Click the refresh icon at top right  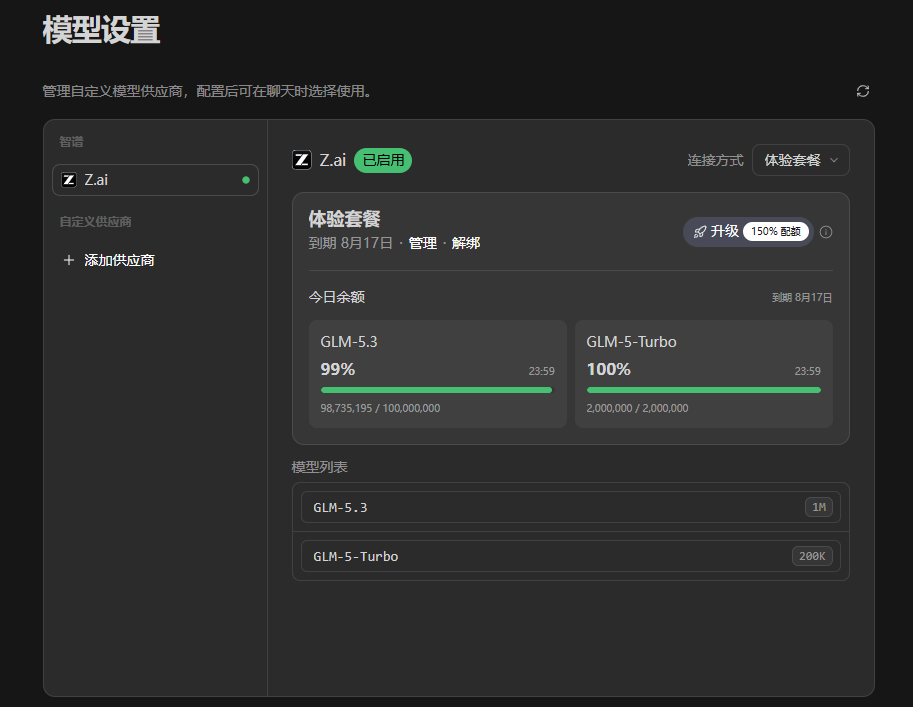[x=863, y=91]
